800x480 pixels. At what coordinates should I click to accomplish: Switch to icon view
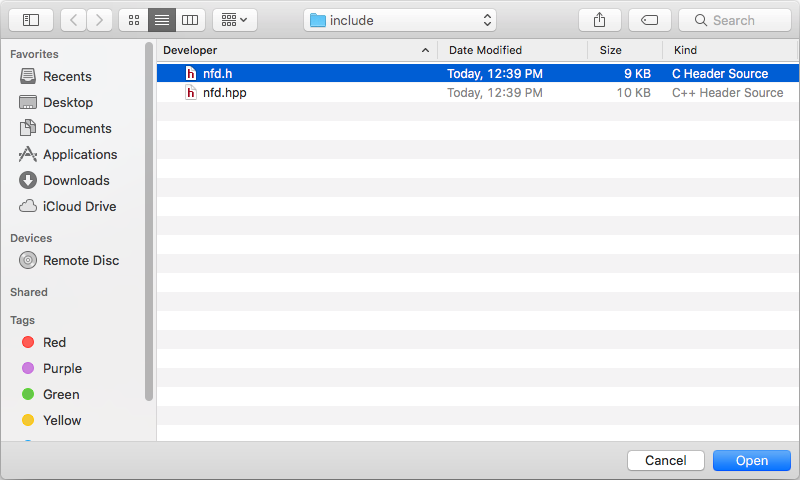[133, 20]
